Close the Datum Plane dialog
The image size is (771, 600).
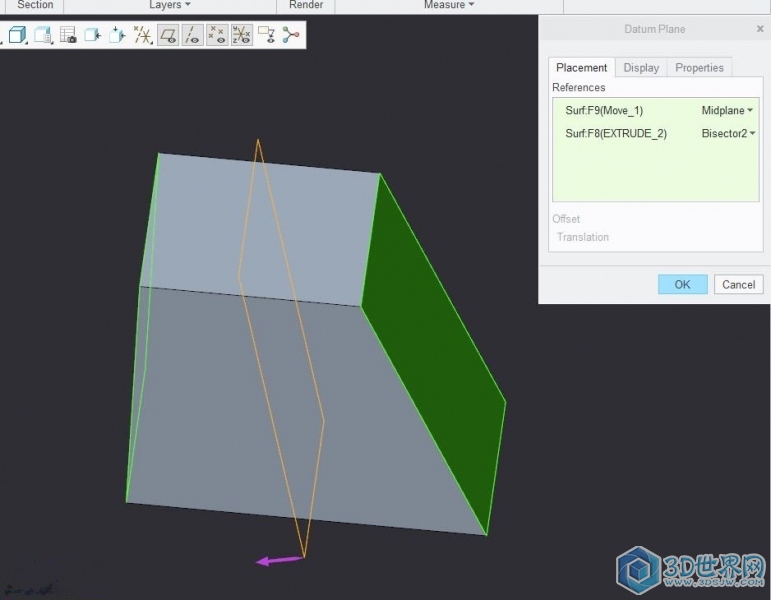[x=760, y=29]
